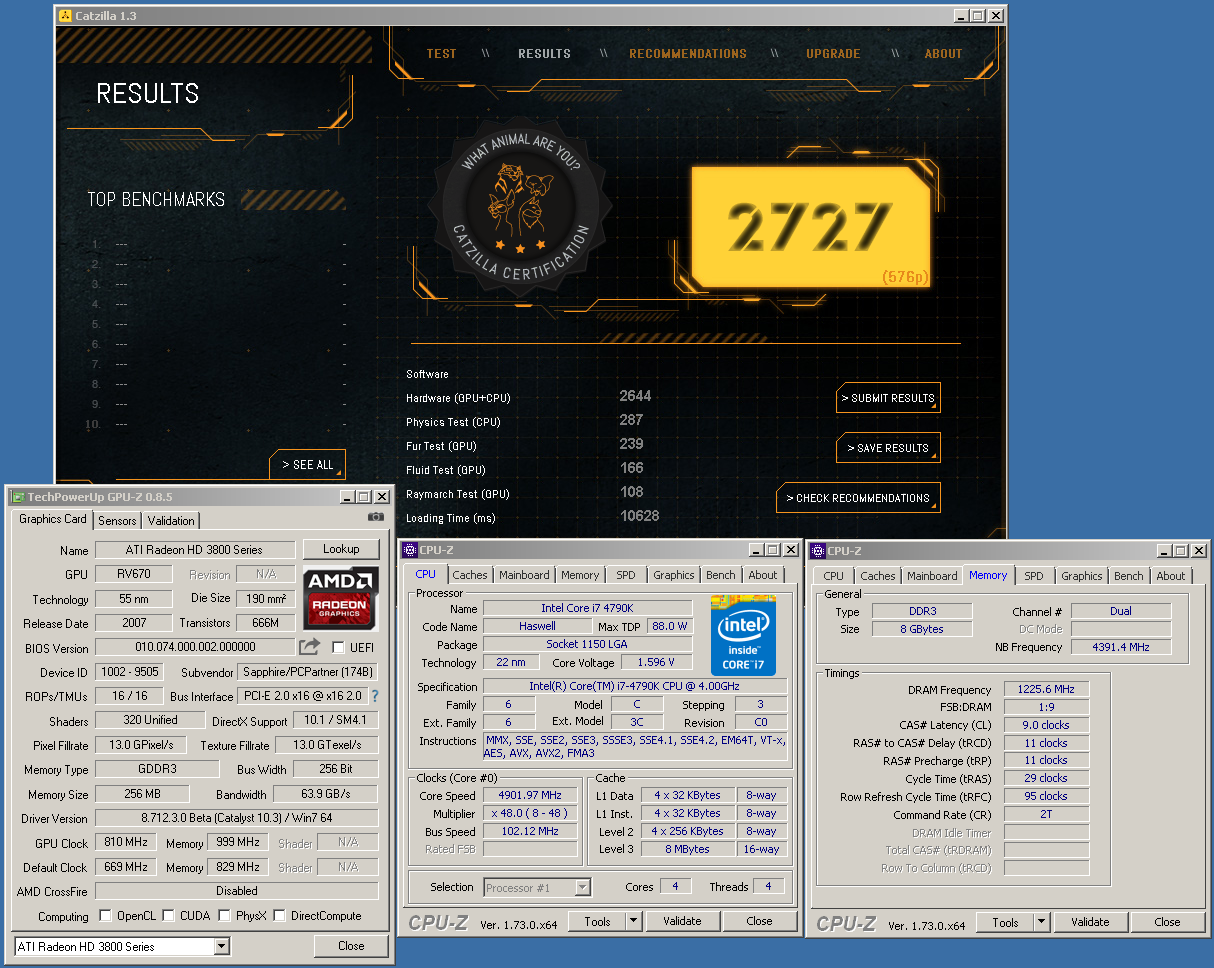The height and width of the screenshot is (968, 1214).
Task: Click the title bar icon of CPU-Z Memory window
Action: click(x=818, y=550)
